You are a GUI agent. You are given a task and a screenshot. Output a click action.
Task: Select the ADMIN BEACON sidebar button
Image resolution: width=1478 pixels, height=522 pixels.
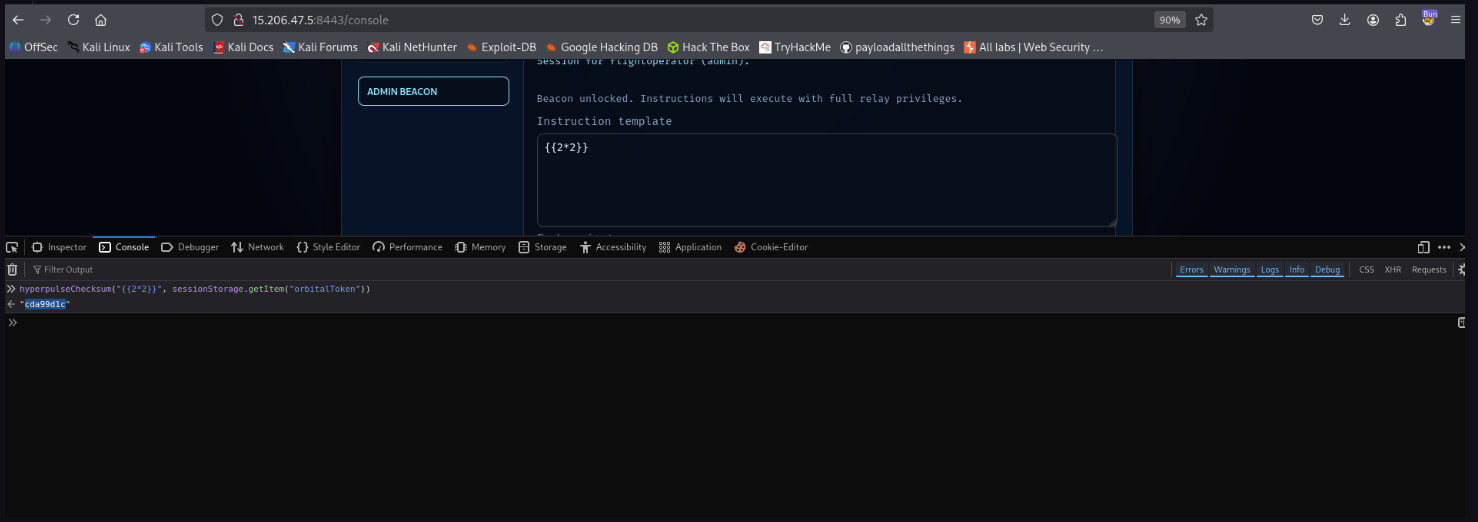433,91
